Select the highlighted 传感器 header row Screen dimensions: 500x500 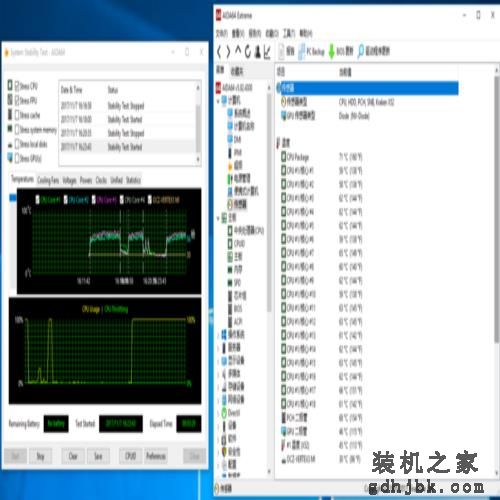click(367, 88)
